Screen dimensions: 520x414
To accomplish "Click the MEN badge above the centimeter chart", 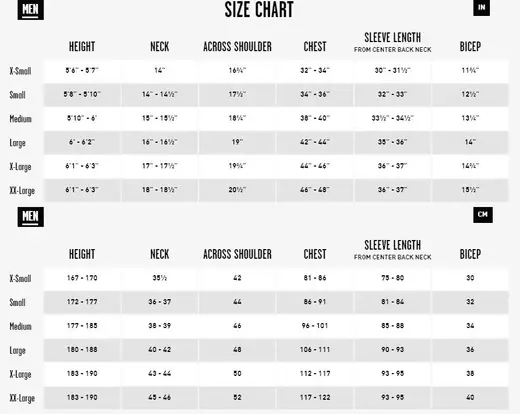I will click(x=31, y=217).
